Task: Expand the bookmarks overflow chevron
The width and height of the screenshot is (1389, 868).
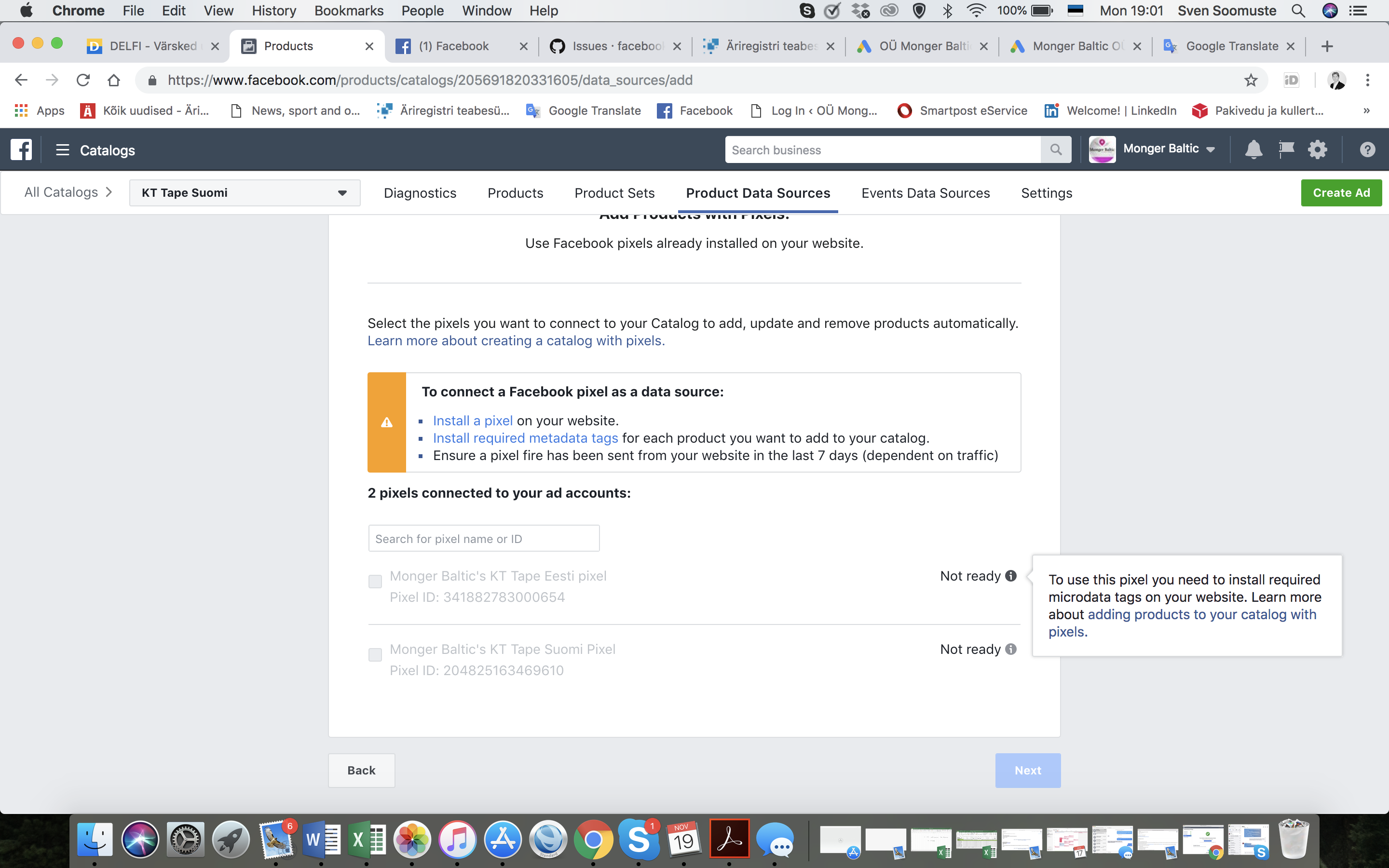Action: (1366, 110)
